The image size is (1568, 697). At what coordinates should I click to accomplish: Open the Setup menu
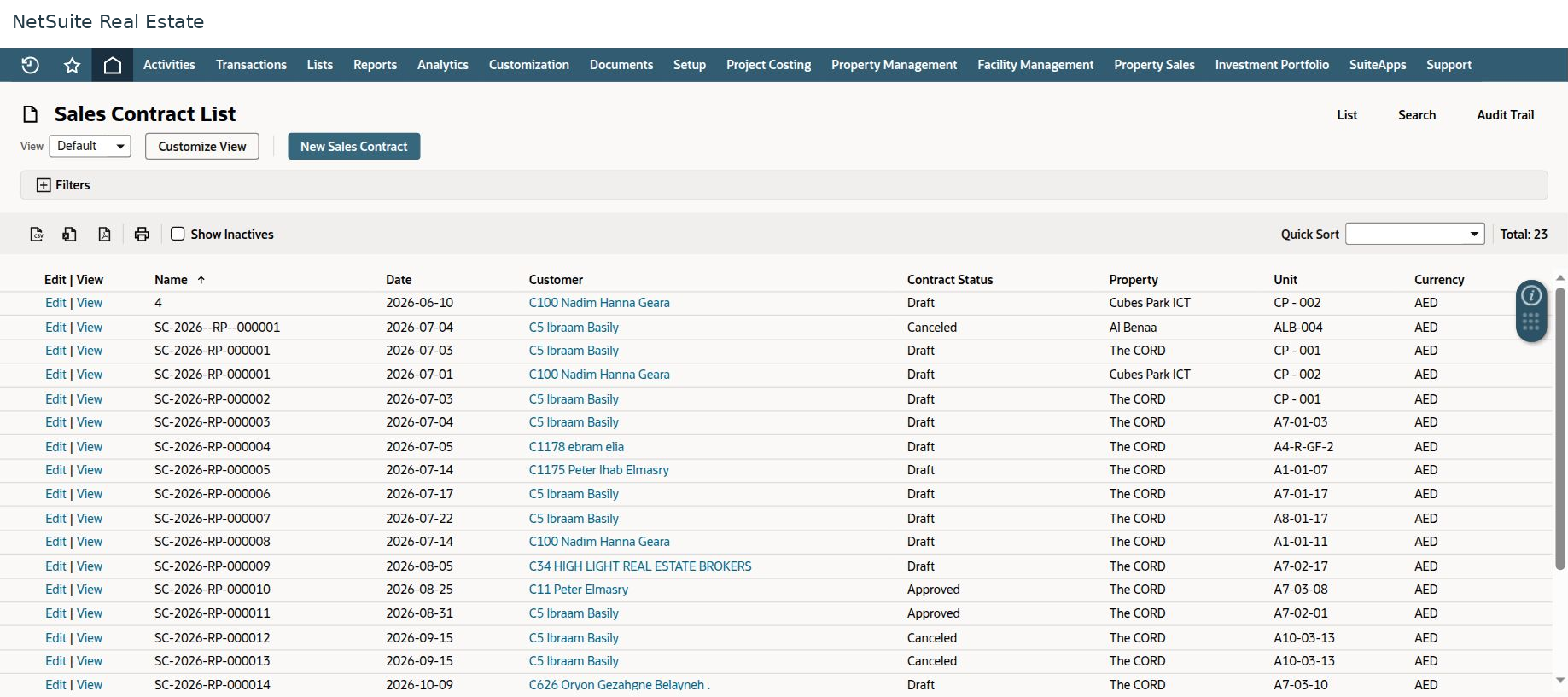(690, 65)
